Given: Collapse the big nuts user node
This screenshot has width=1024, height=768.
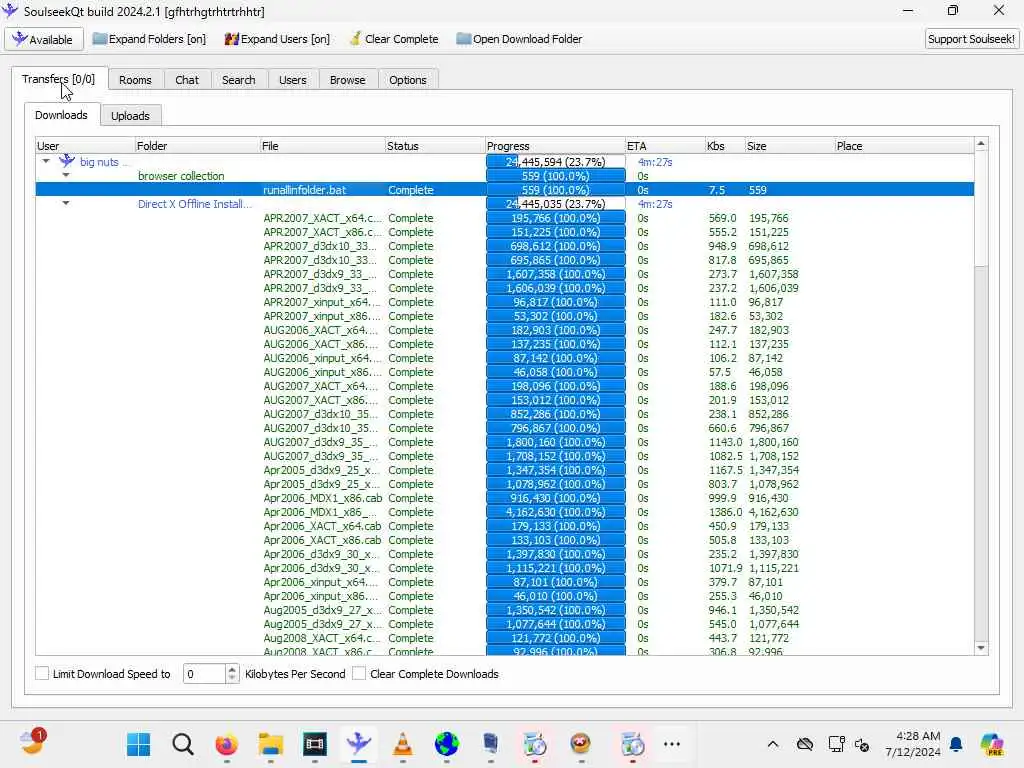Looking at the screenshot, I should pyautogui.click(x=46, y=161).
